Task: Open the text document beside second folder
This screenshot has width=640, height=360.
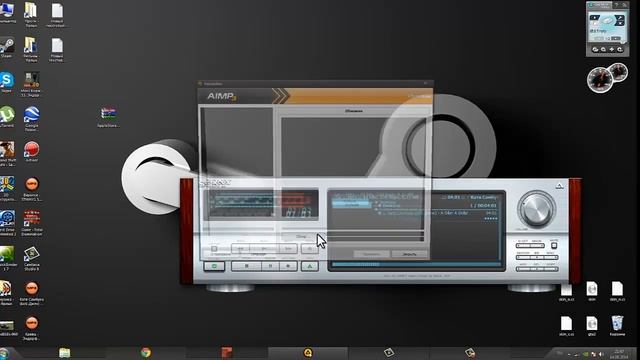Action: (x=57, y=49)
